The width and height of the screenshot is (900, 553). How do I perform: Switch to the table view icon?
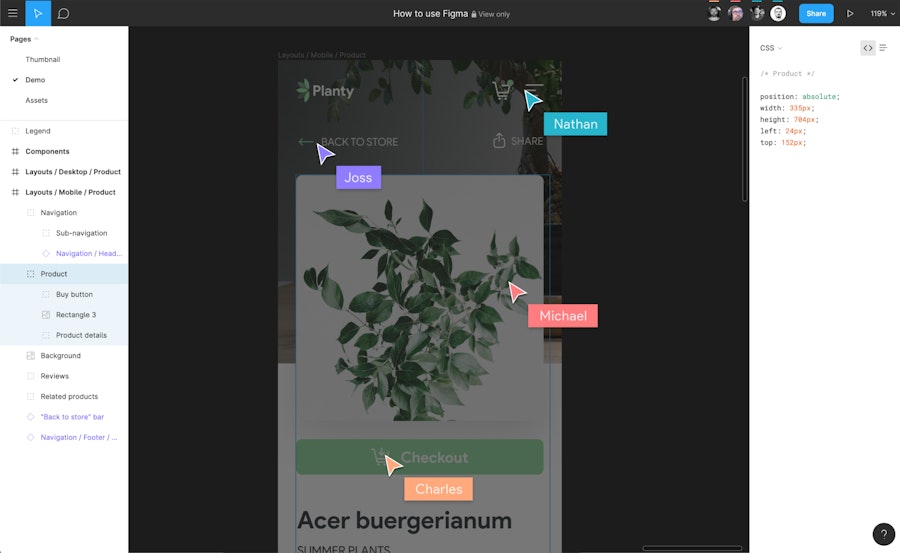(x=883, y=48)
